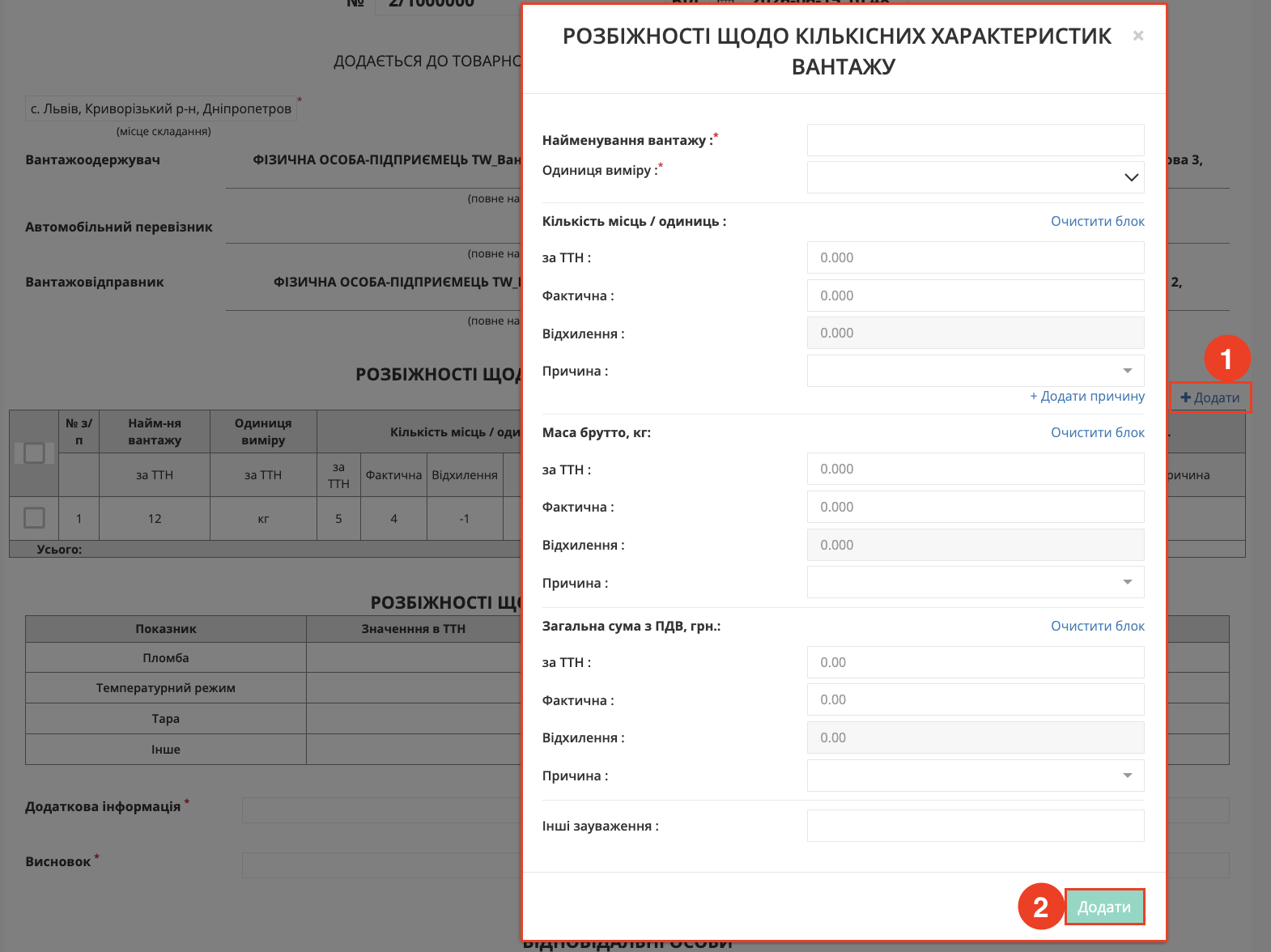Click Відхилення field under Загальна сума
This screenshot has height=952, width=1271.
[x=976, y=737]
